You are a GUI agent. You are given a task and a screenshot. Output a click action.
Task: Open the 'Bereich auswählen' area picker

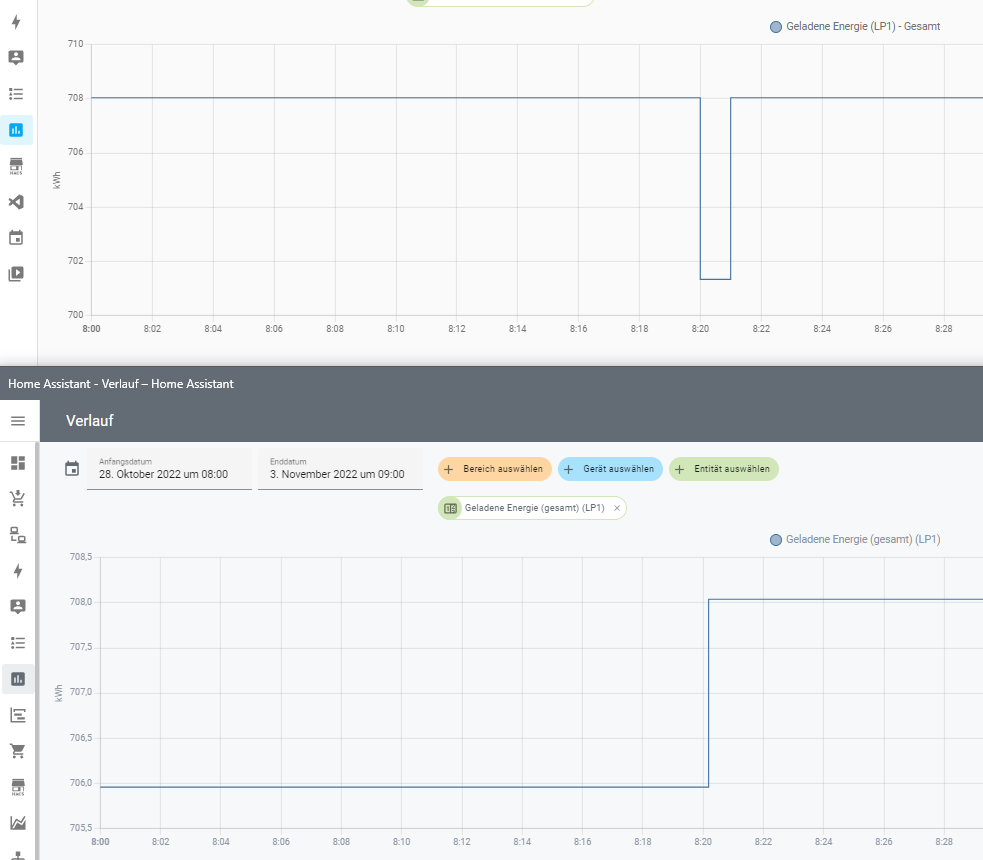click(x=495, y=469)
